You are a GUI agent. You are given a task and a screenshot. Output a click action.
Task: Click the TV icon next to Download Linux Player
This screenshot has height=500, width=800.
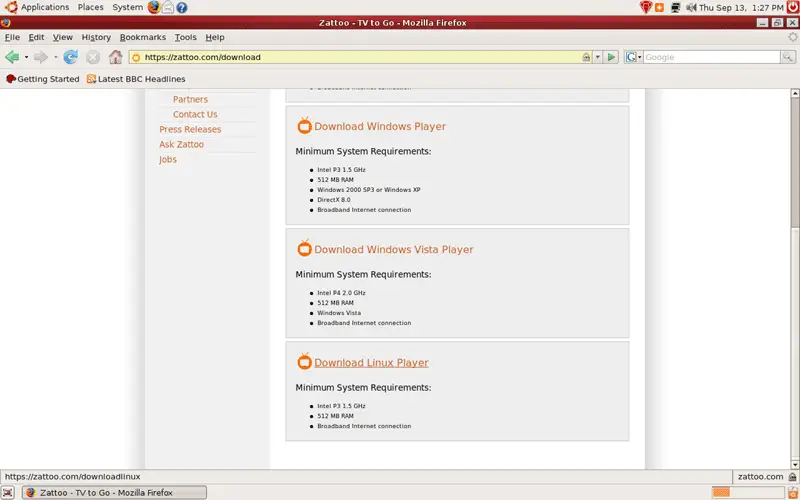pyautogui.click(x=305, y=362)
